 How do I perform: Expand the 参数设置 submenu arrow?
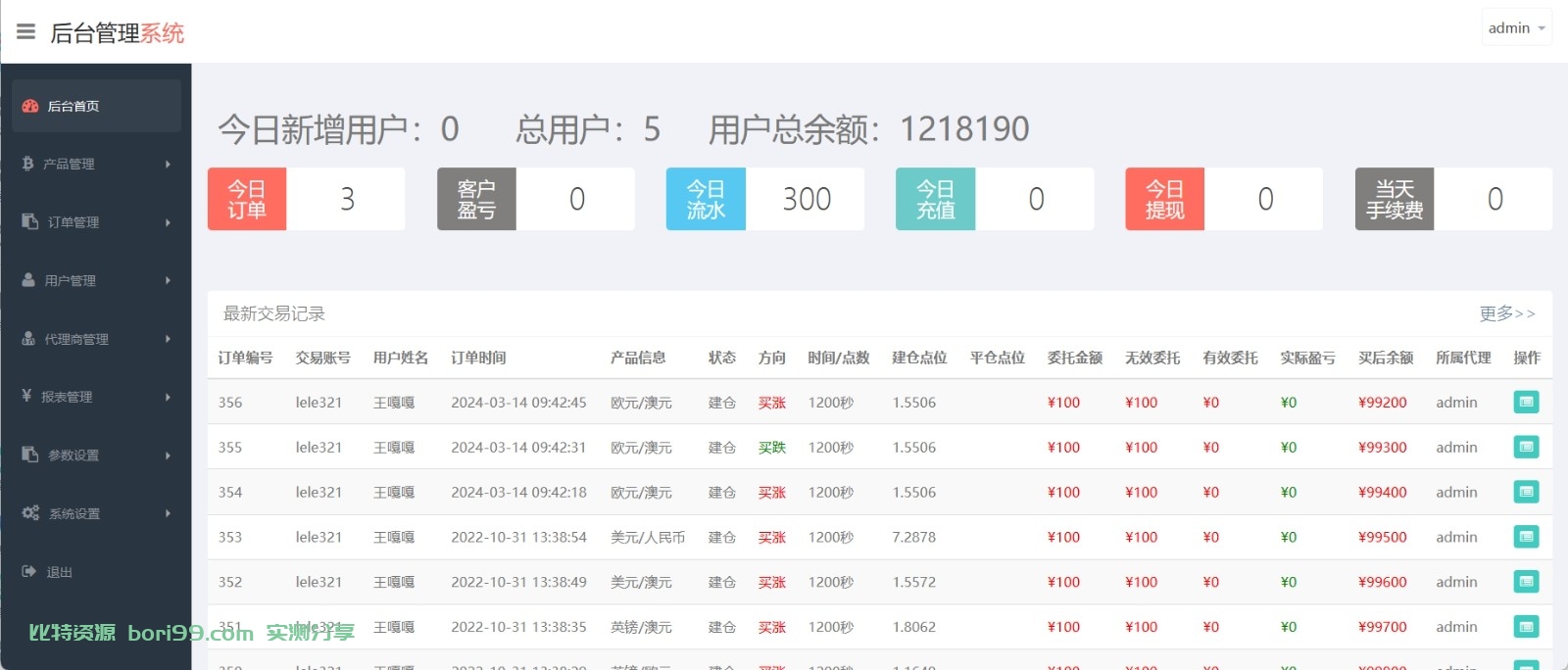(168, 455)
